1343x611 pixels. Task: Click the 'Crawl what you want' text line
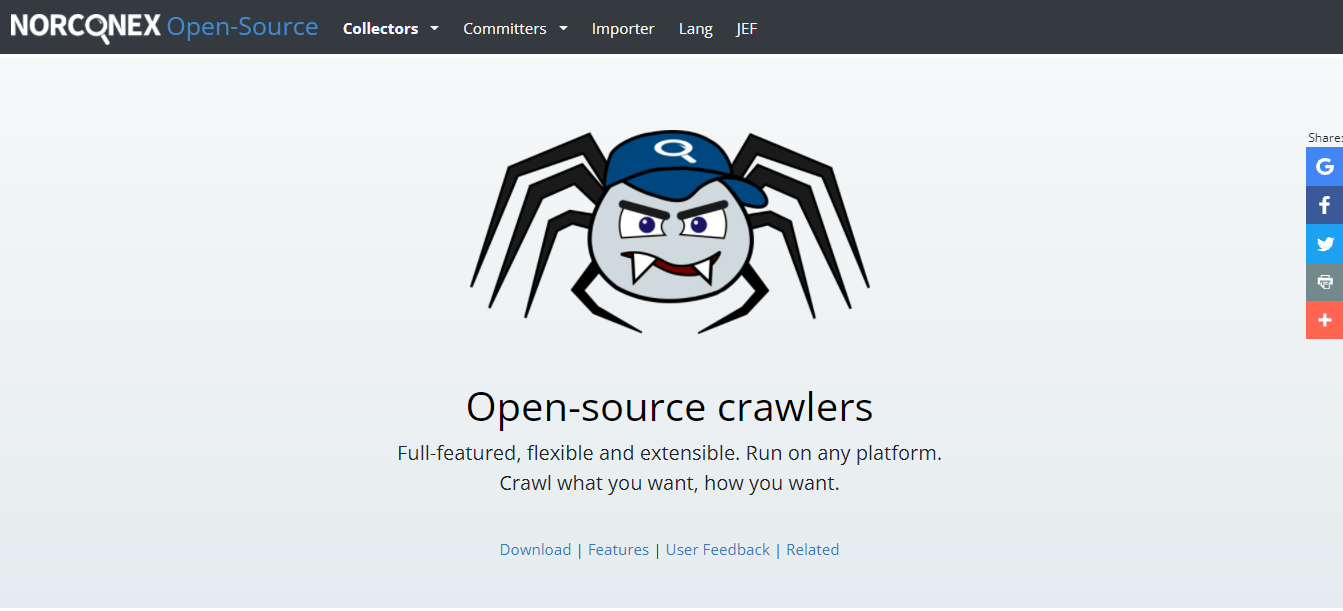coord(670,484)
